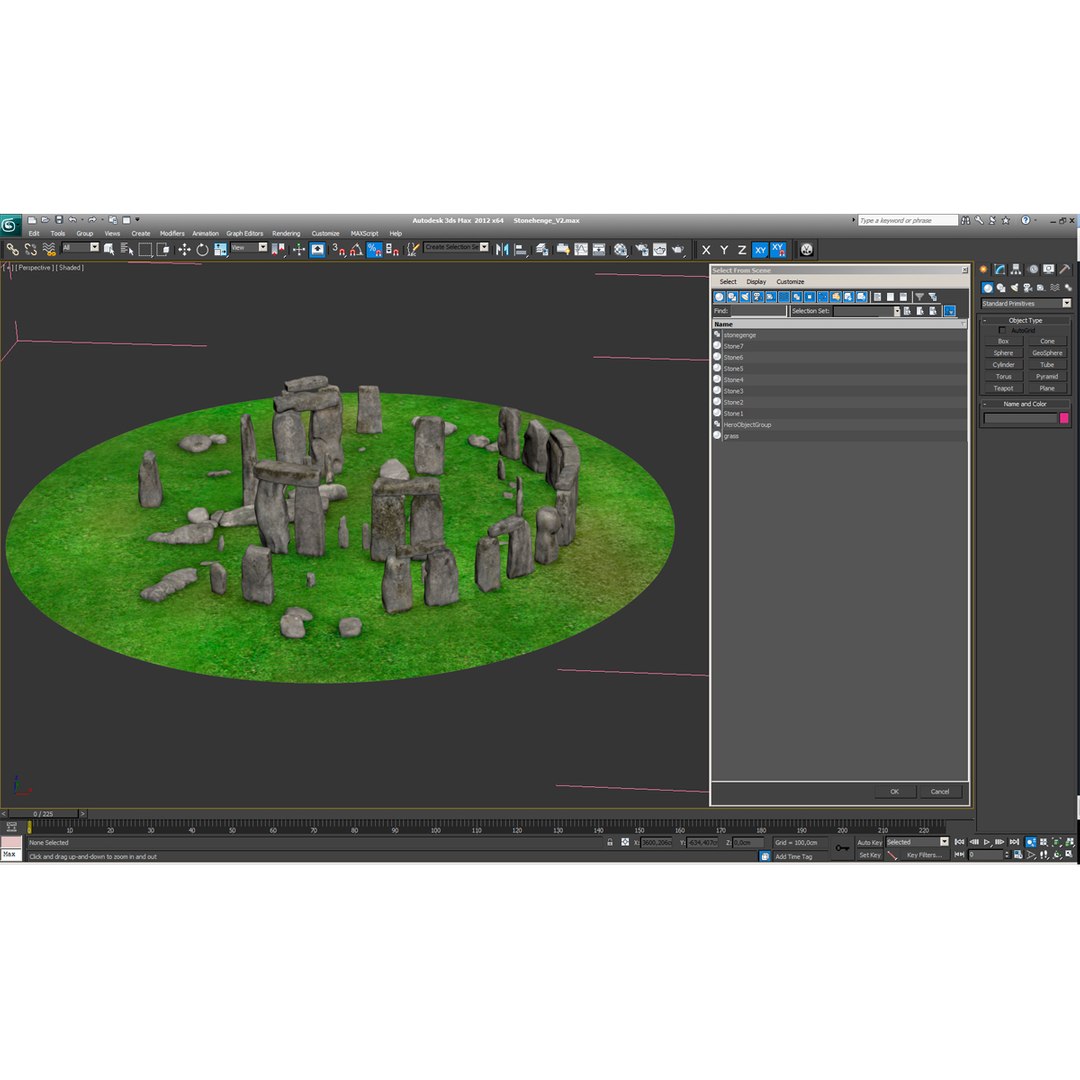The height and width of the screenshot is (1080, 1080).
Task: Create a GeoSphere primitive
Action: (x=1047, y=353)
